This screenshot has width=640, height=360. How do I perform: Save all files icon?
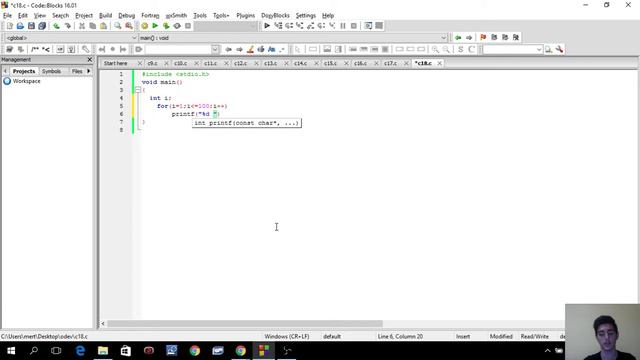pos(42,26)
